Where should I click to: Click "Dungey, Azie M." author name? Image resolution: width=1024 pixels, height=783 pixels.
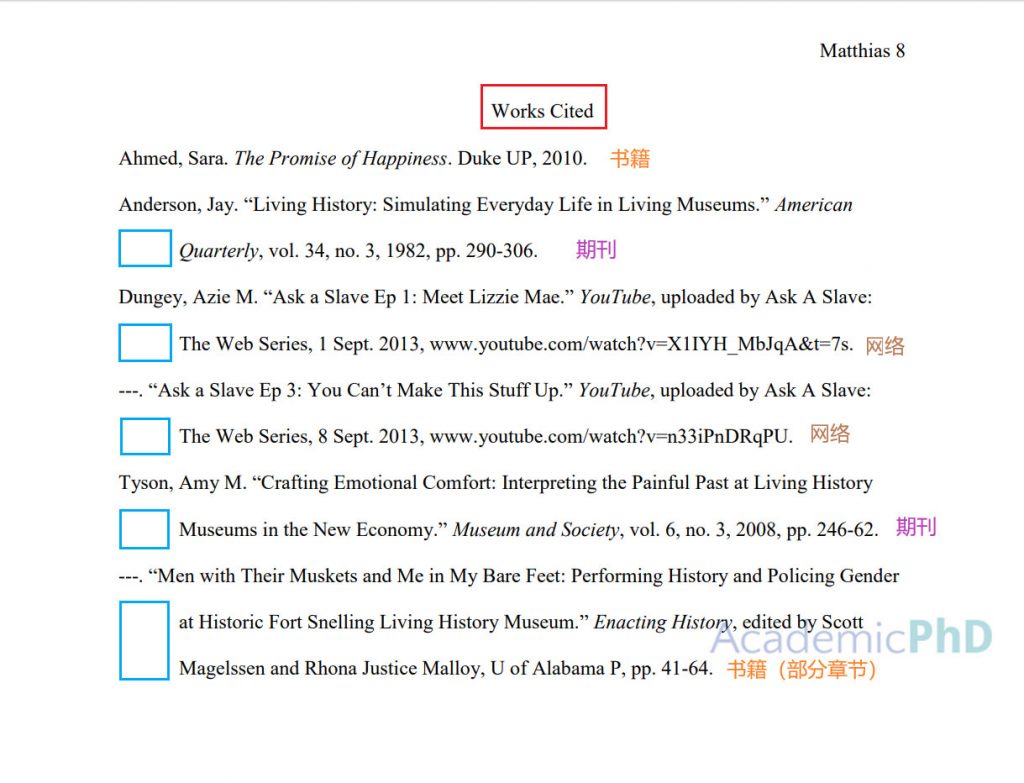coord(188,298)
